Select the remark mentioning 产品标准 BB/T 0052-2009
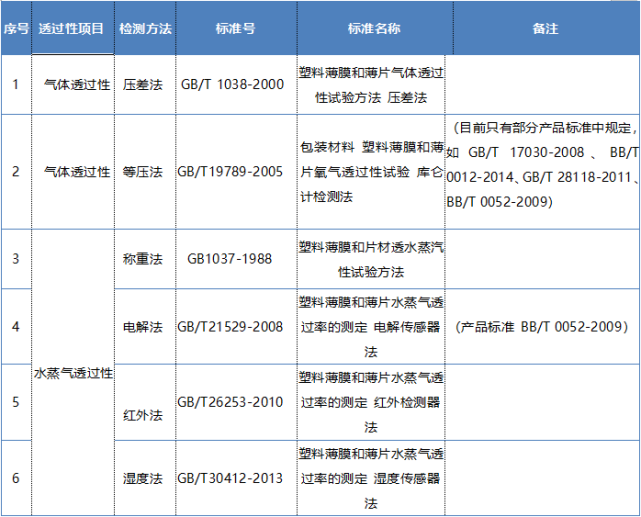641x517 pixels. pos(542,327)
